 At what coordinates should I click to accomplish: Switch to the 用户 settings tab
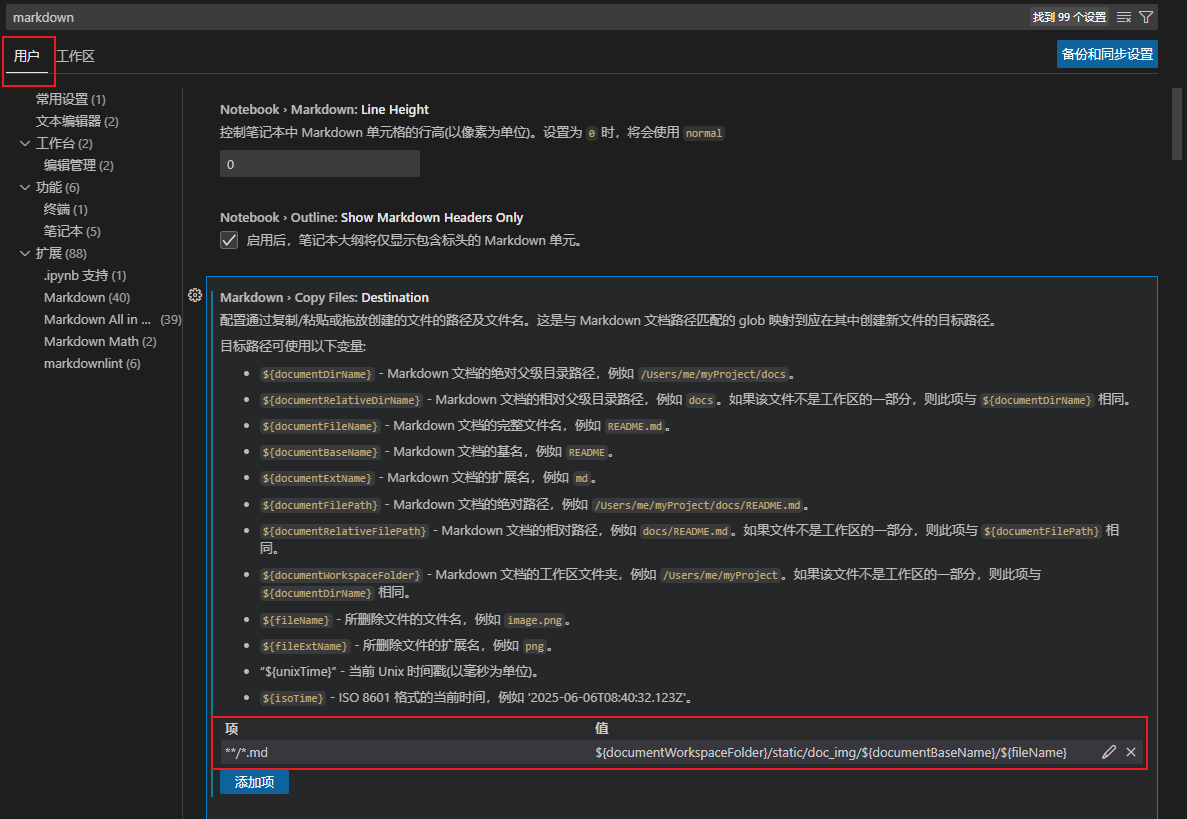coord(27,56)
